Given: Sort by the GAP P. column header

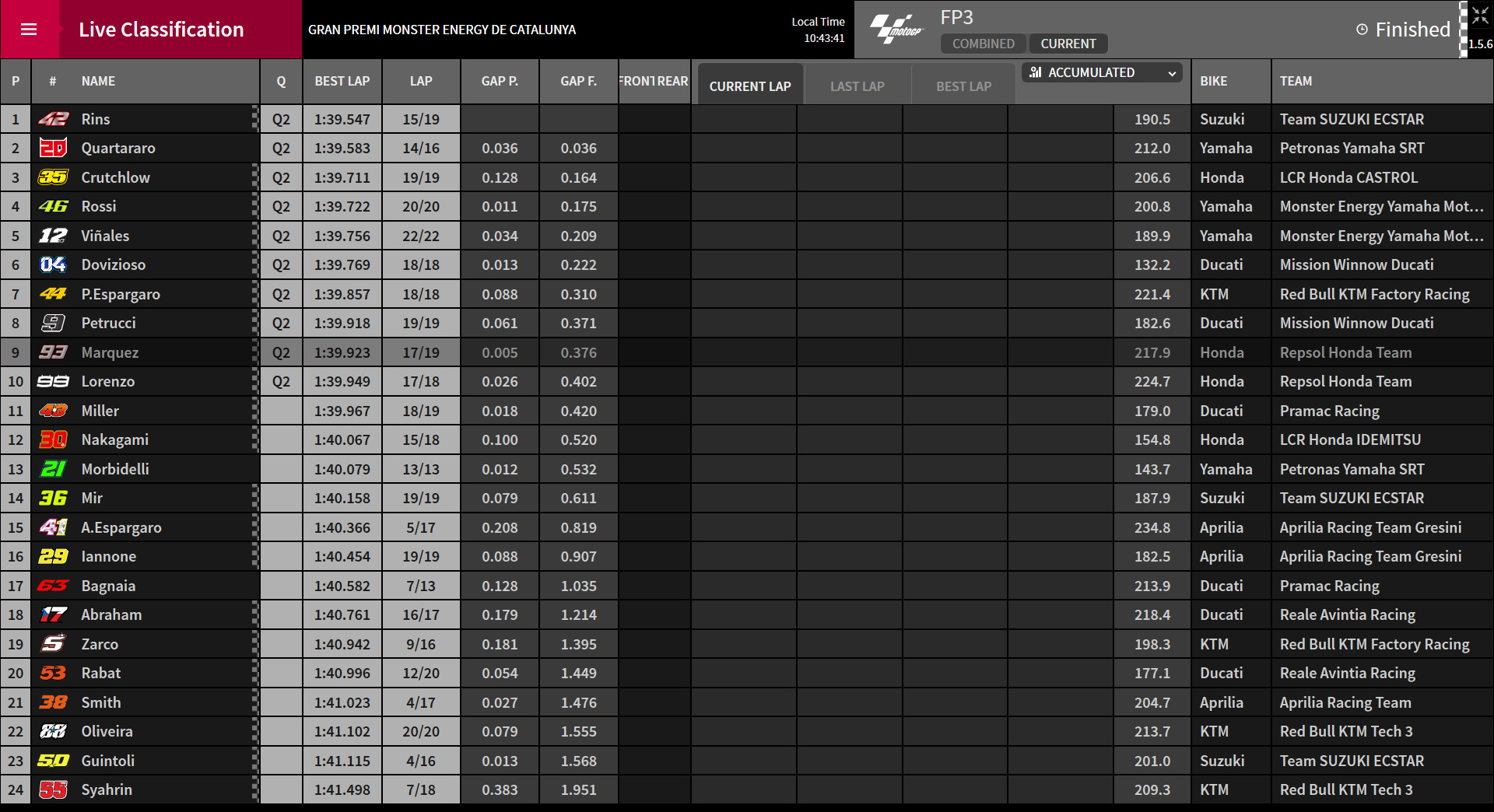Looking at the screenshot, I should pos(500,81).
